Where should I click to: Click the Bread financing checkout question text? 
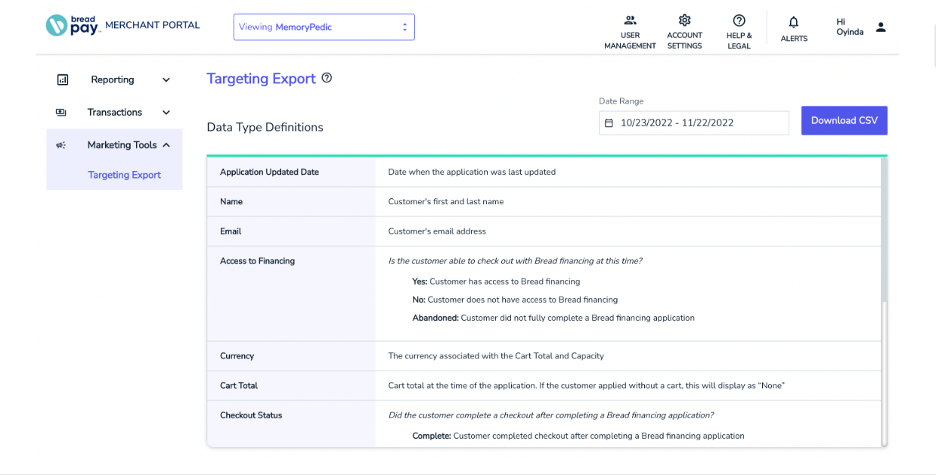[x=515, y=261]
